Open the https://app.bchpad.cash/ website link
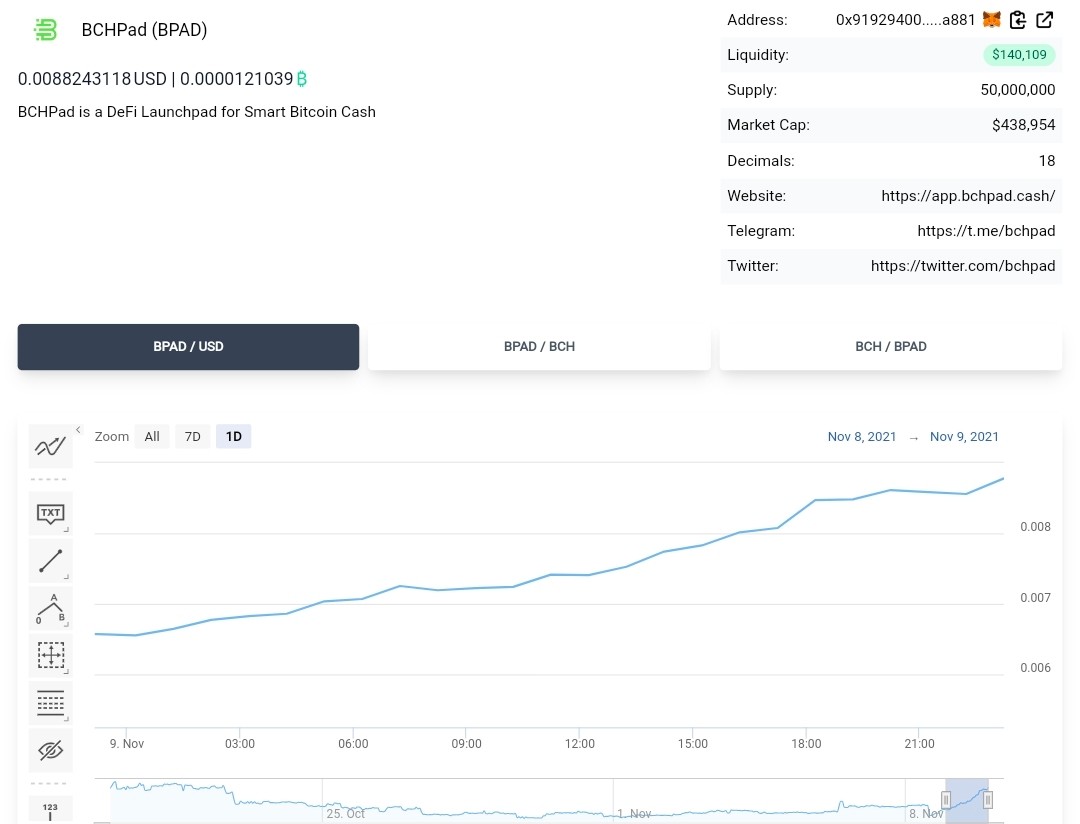 (x=968, y=196)
